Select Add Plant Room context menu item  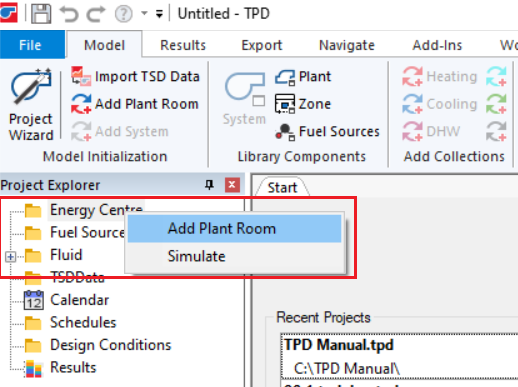coord(234,229)
